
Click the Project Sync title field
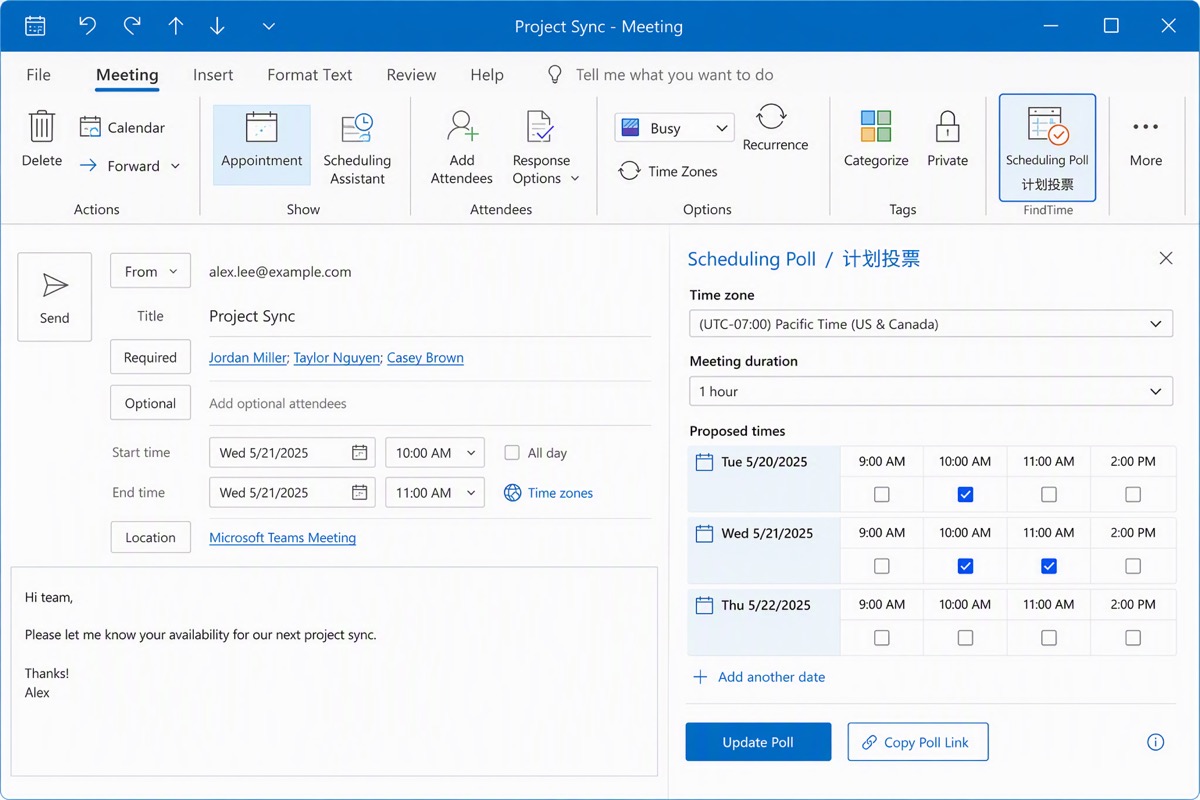(430, 316)
